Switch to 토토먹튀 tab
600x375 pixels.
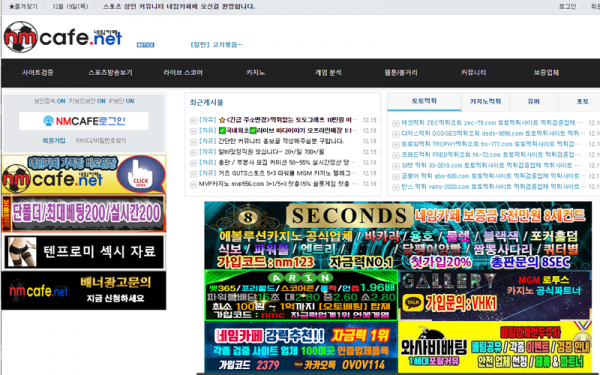coord(424,101)
